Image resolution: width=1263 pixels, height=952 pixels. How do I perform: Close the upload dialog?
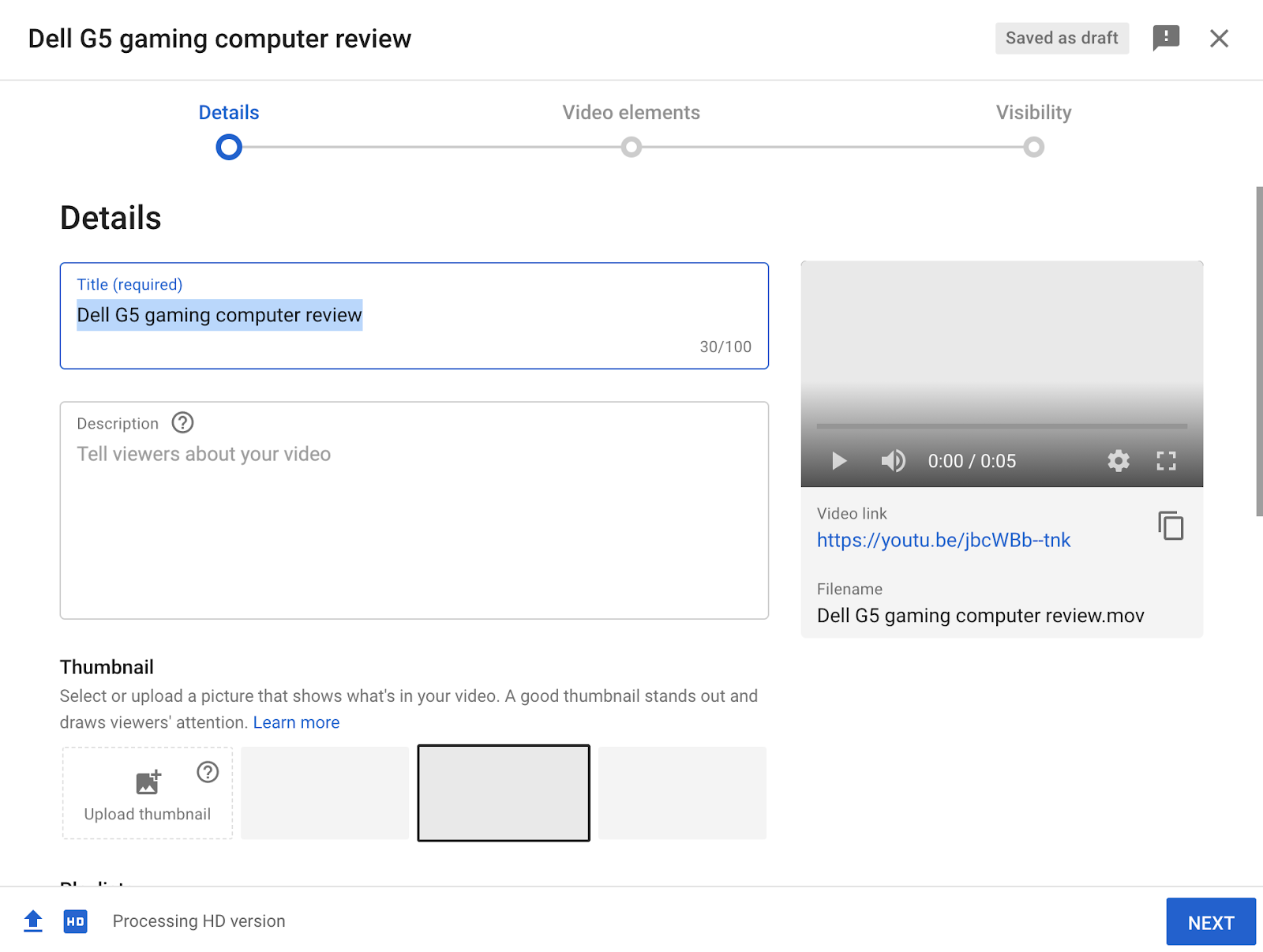coord(1219,38)
